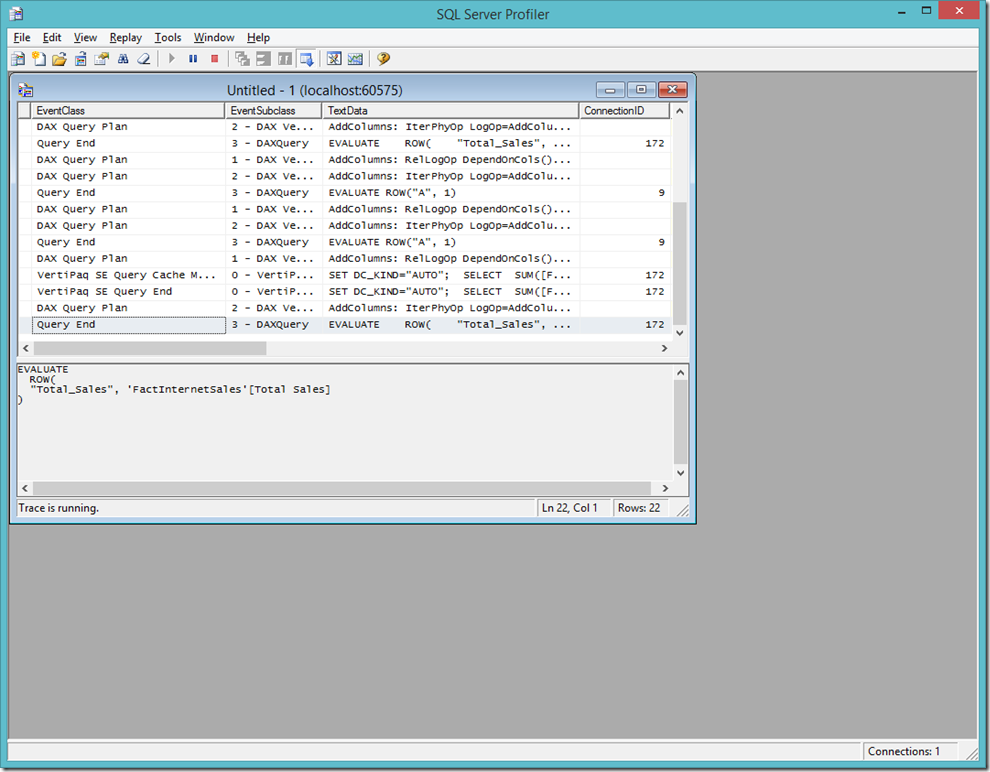
Task: Create a new trace
Action: pos(17,58)
